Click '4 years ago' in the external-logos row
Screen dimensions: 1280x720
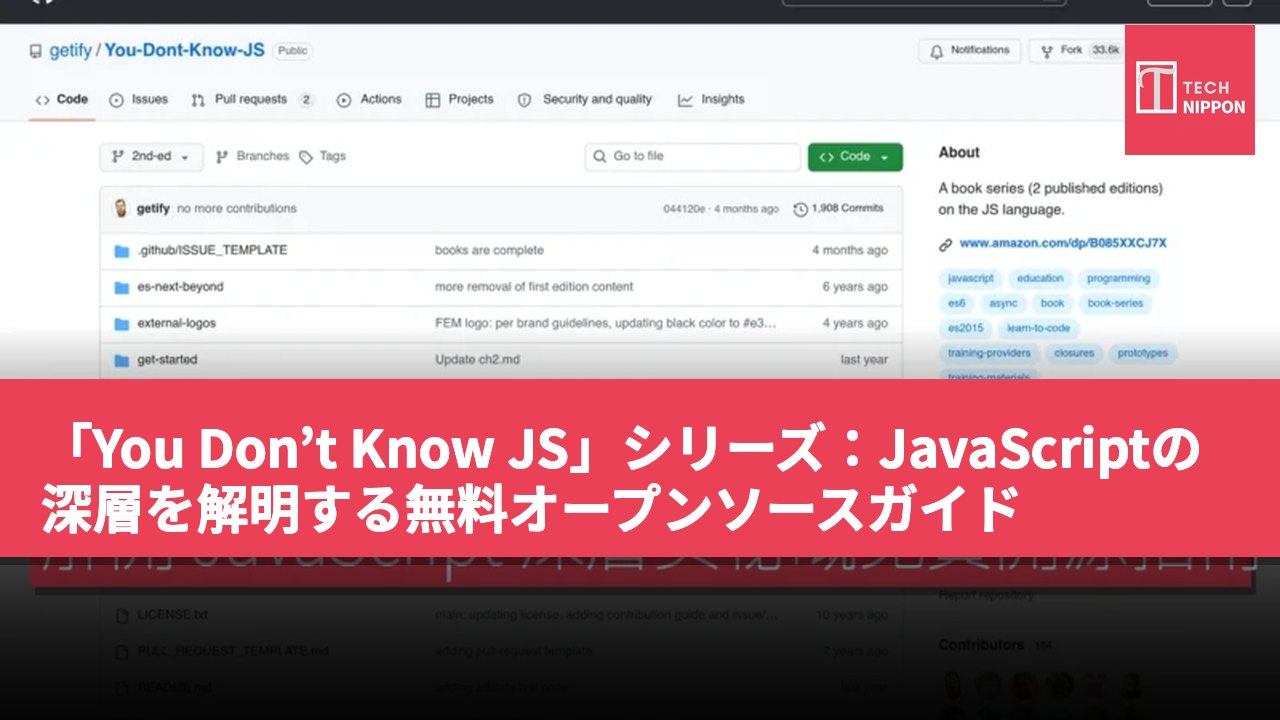click(855, 324)
